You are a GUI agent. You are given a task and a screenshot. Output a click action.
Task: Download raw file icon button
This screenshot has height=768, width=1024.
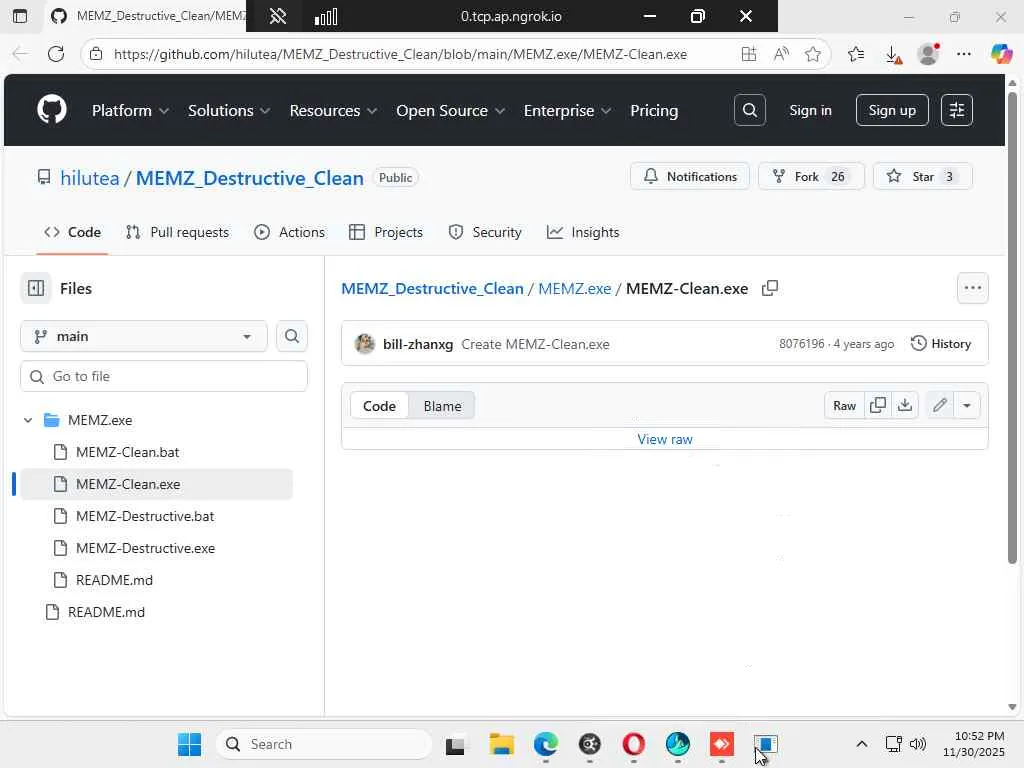click(x=905, y=406)
